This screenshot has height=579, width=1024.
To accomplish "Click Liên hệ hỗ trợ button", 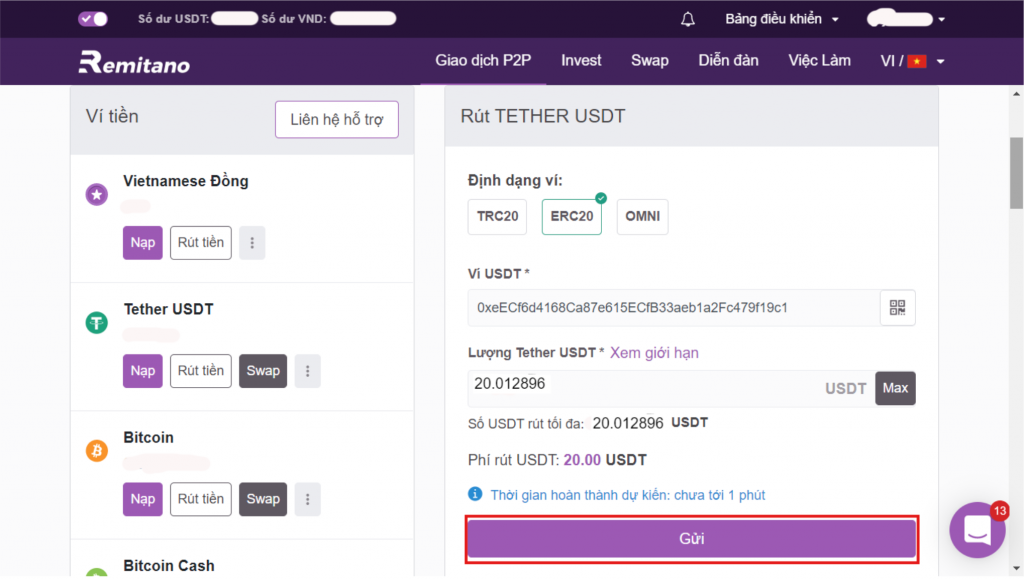I will click(337, 119).
